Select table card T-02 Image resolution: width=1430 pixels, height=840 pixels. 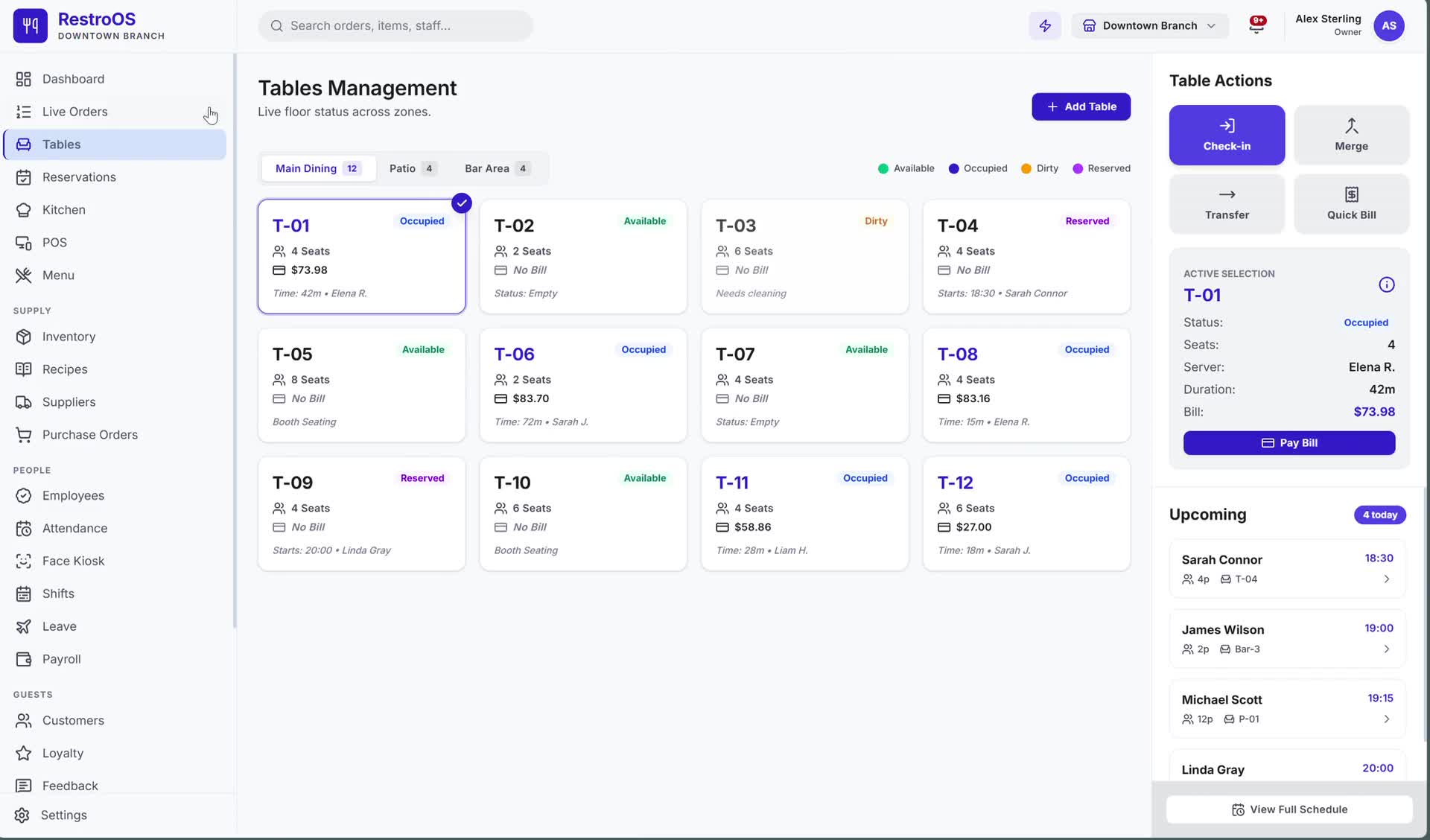coord(583,256)
